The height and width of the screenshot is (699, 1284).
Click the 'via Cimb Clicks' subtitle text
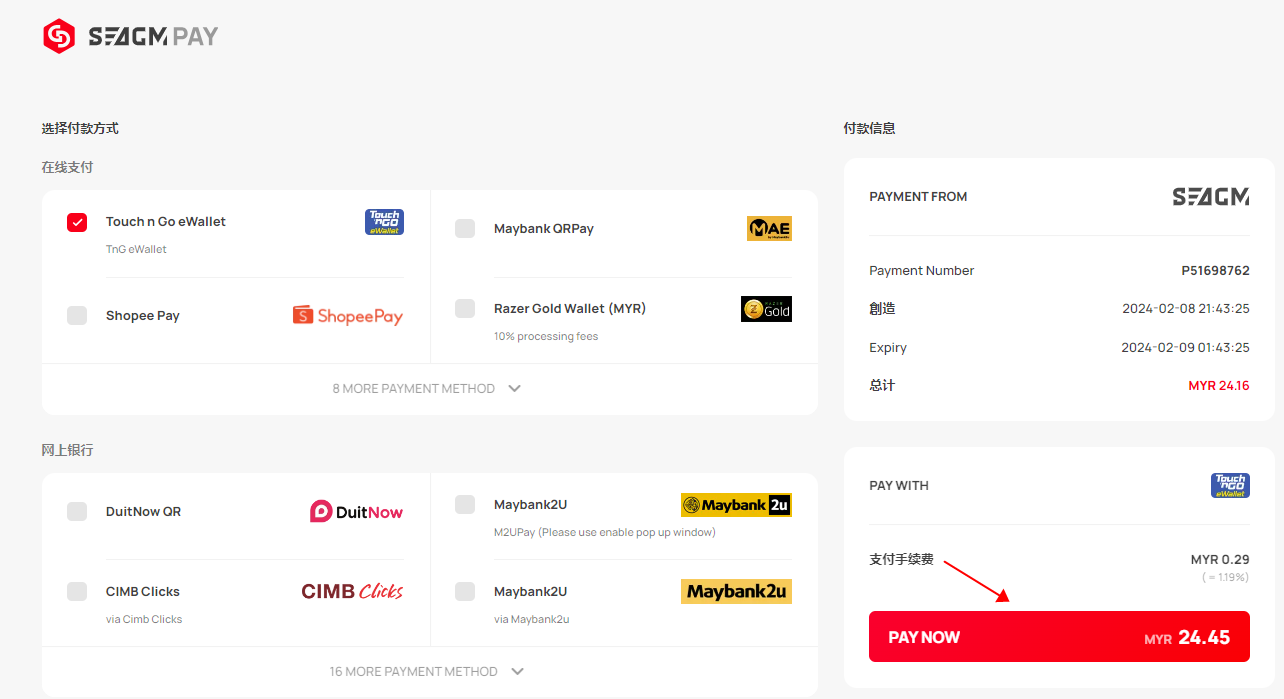(x=144, y=620)
